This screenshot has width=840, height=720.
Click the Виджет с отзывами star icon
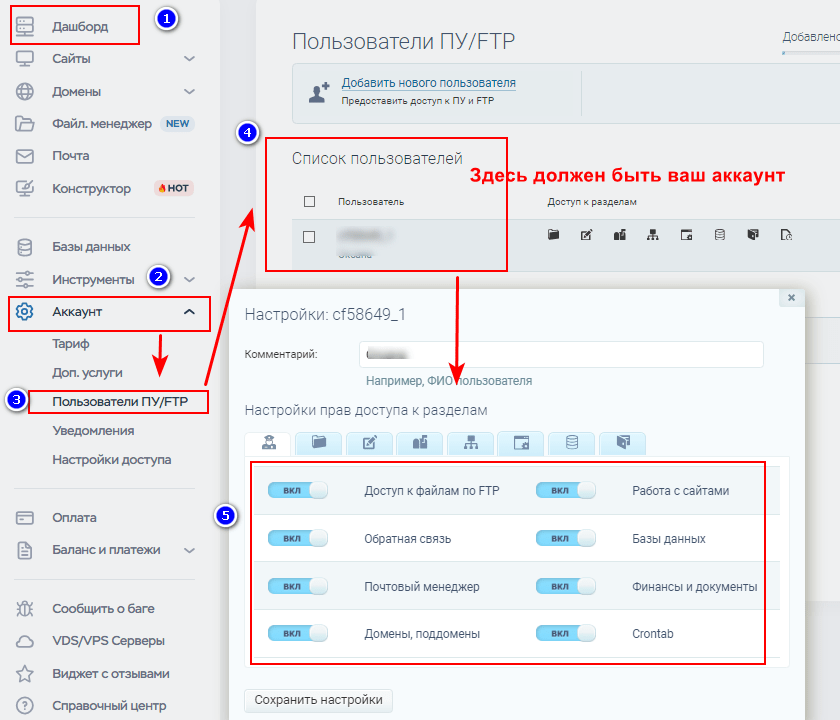(25, 673)
